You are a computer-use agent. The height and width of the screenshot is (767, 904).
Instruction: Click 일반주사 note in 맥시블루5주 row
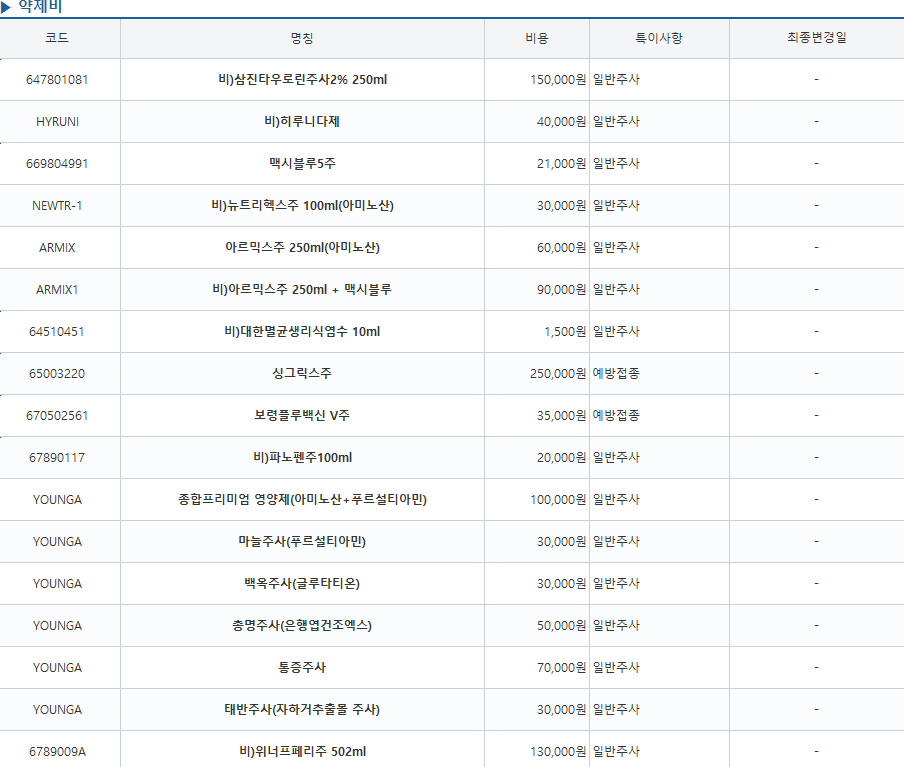pos(616,164)
